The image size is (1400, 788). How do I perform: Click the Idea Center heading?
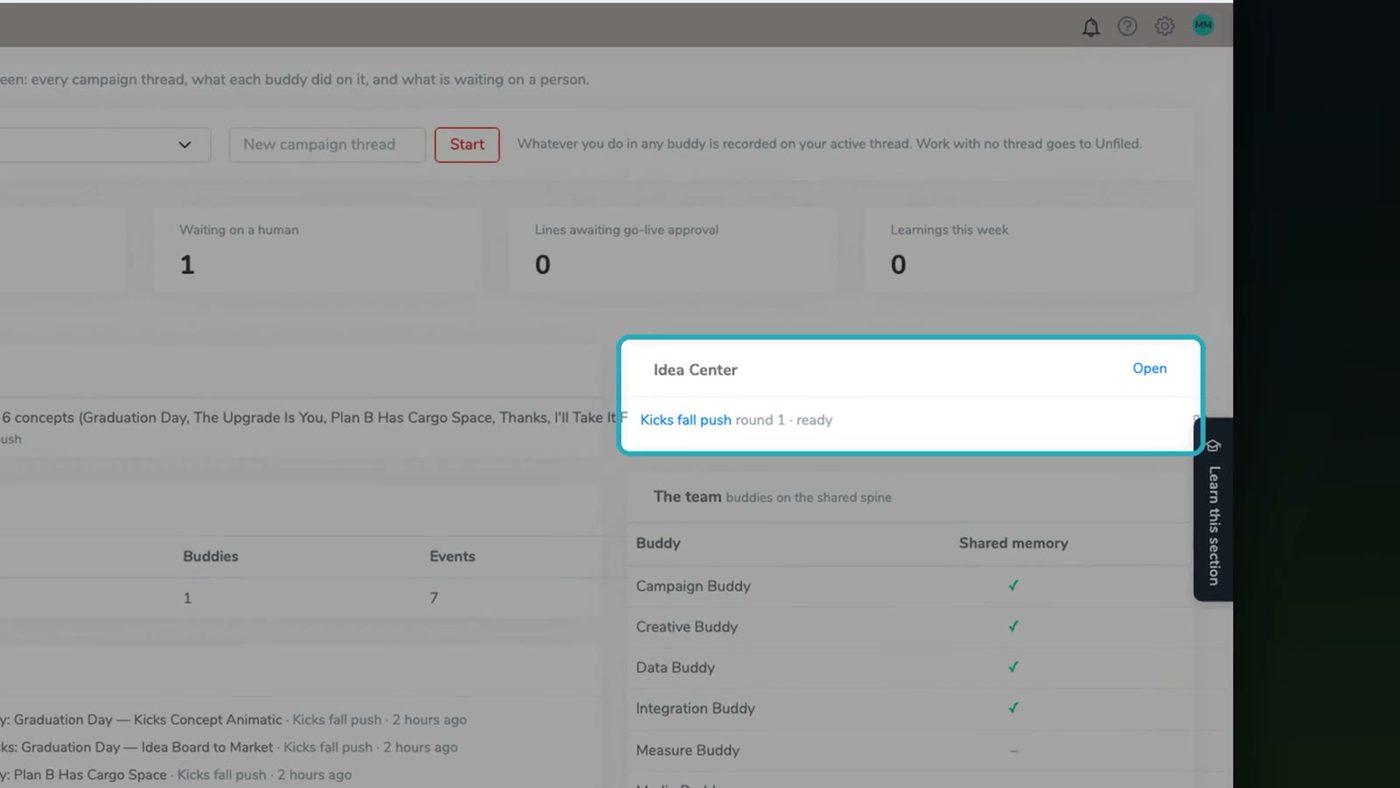[x=695, y=370]
